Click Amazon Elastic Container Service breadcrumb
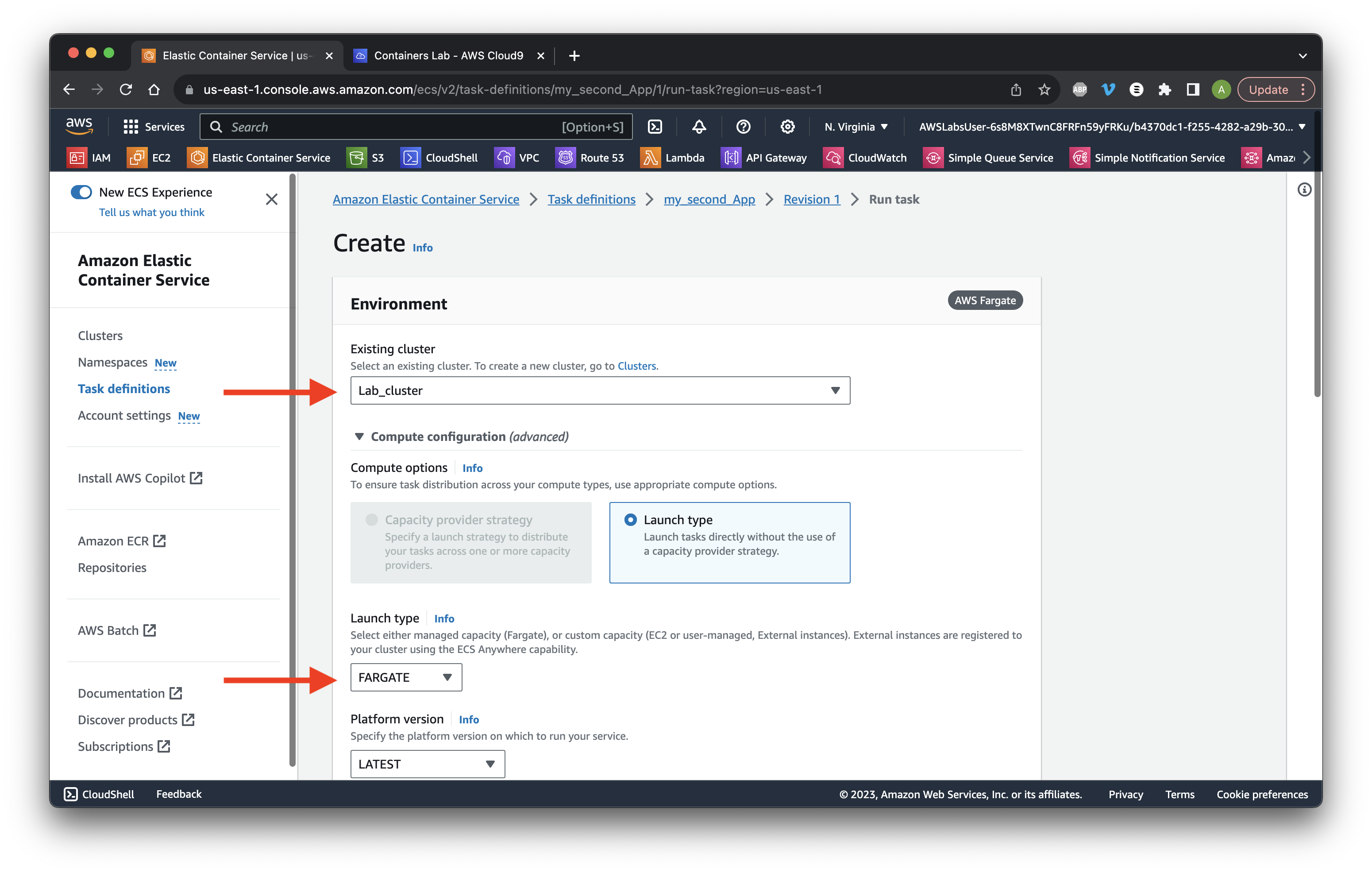 [426, 200]
